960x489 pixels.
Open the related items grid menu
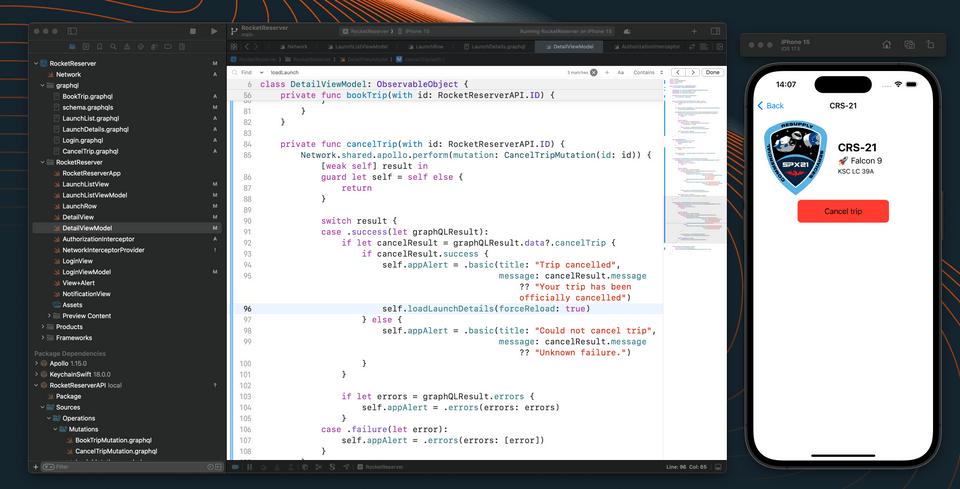coord(234,47)
